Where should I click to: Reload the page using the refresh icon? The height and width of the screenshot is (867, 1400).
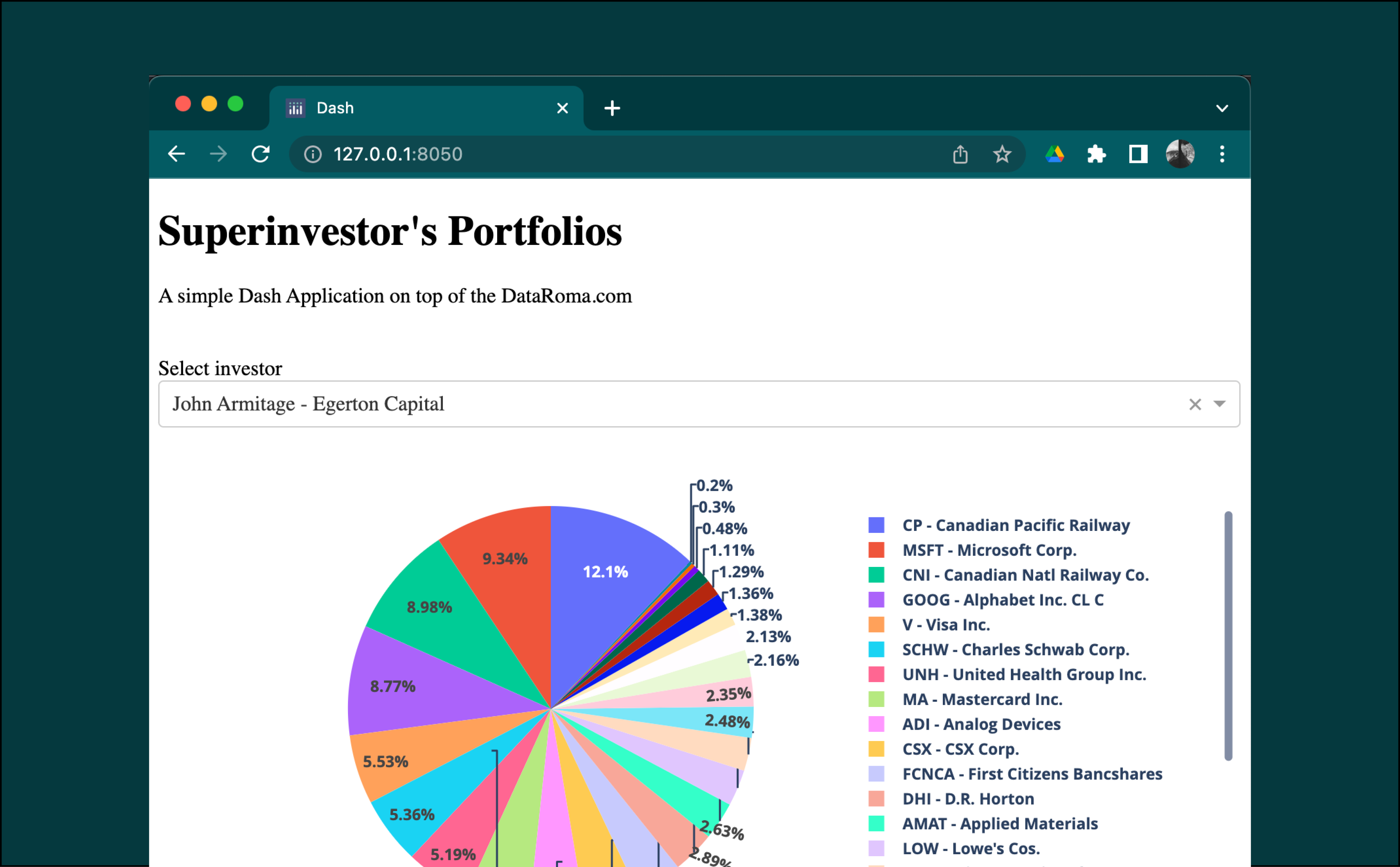261,154
